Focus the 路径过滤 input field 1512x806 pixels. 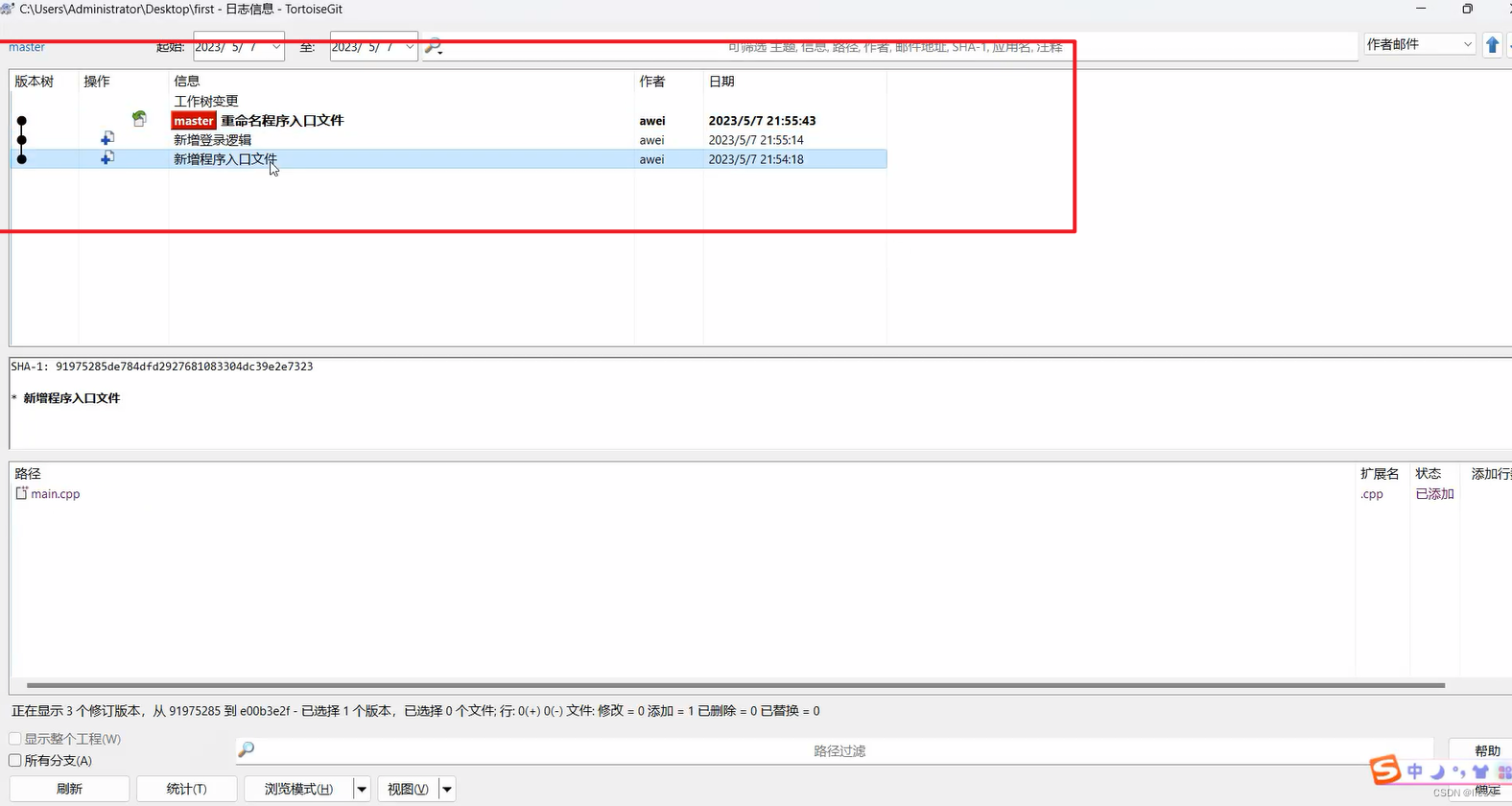(x=839, y=750)
